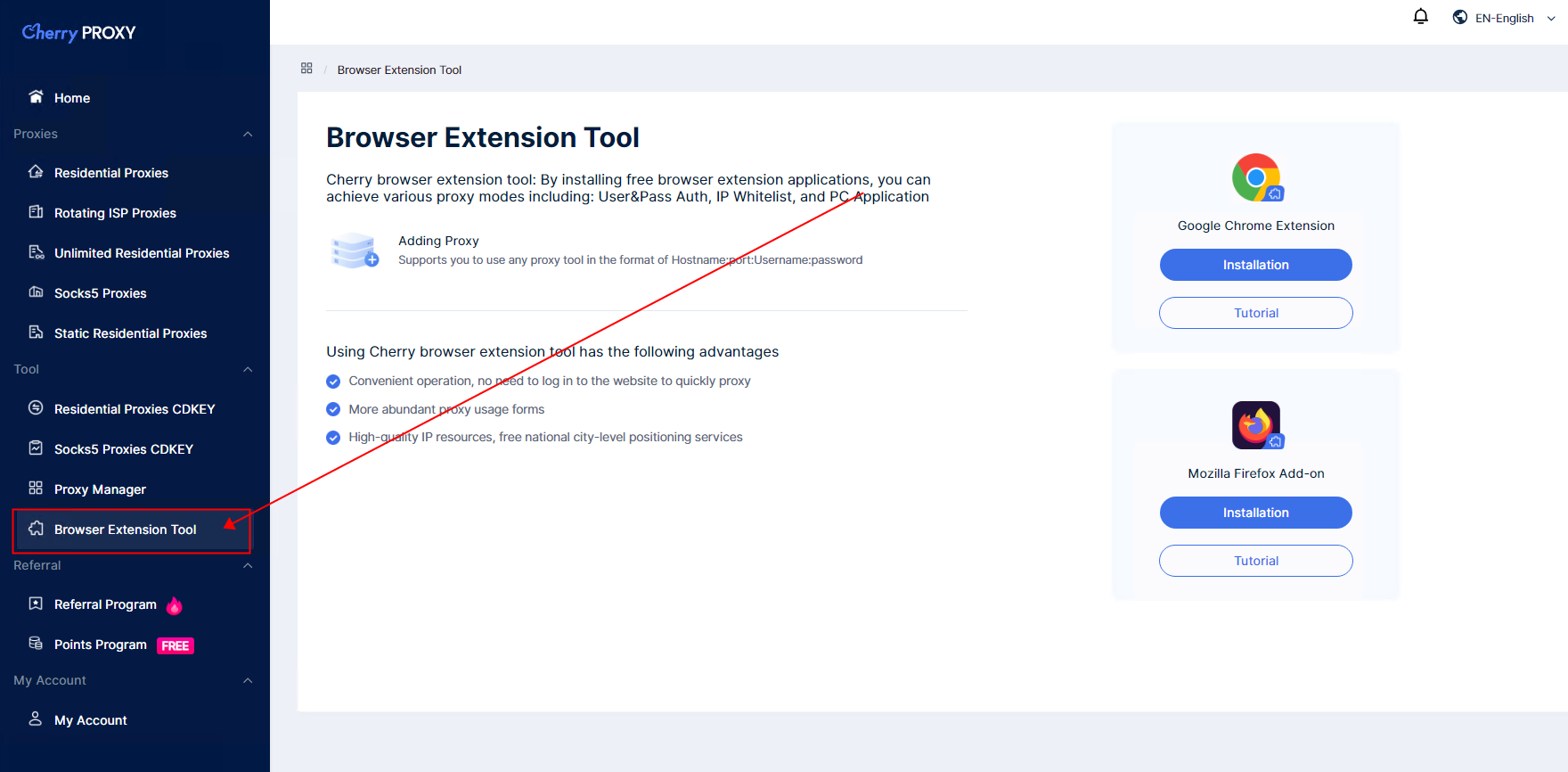The height and width of the screenshot is (772, 1568).
Task: Click the globe language icon
Action: pyautogui.click(x=1459, y=17)
